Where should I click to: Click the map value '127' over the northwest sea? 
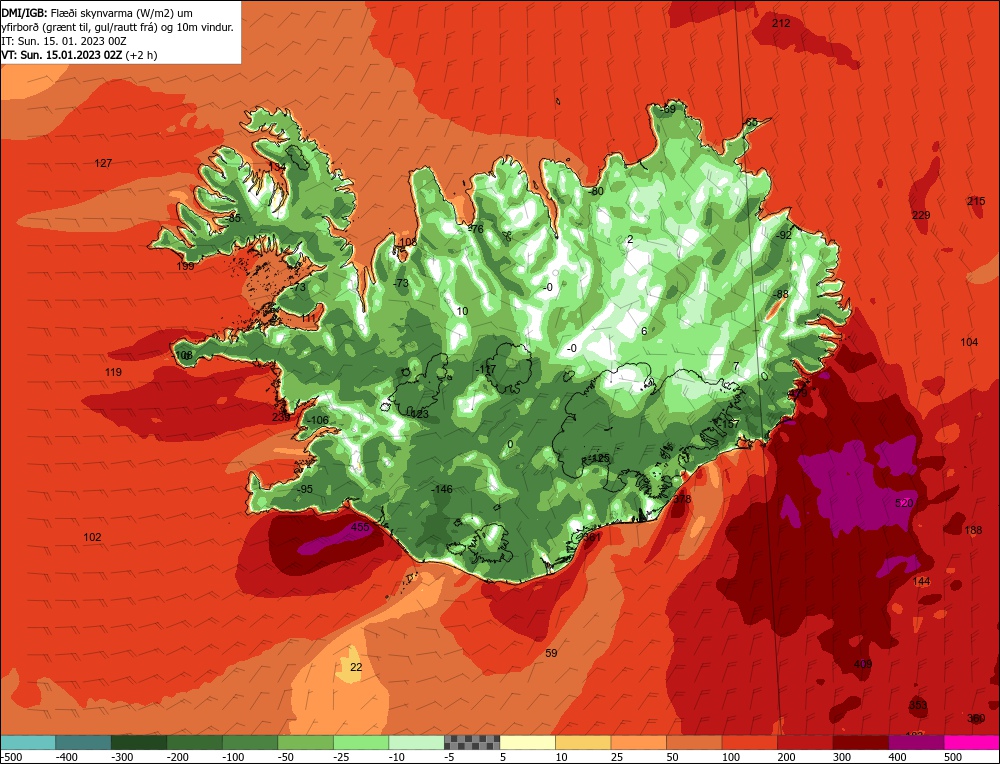click(103, 163)
